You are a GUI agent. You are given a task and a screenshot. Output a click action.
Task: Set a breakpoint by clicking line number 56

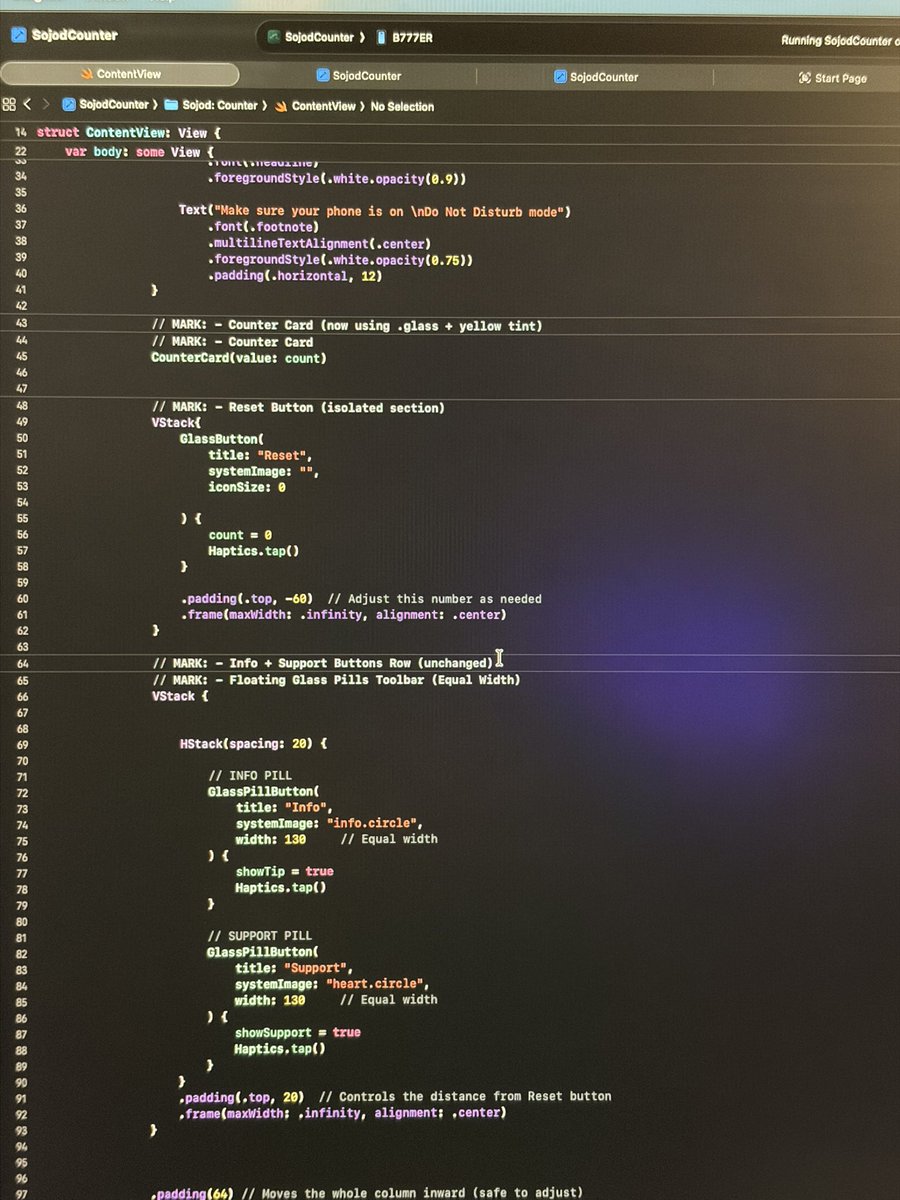(x=21, y=534)
